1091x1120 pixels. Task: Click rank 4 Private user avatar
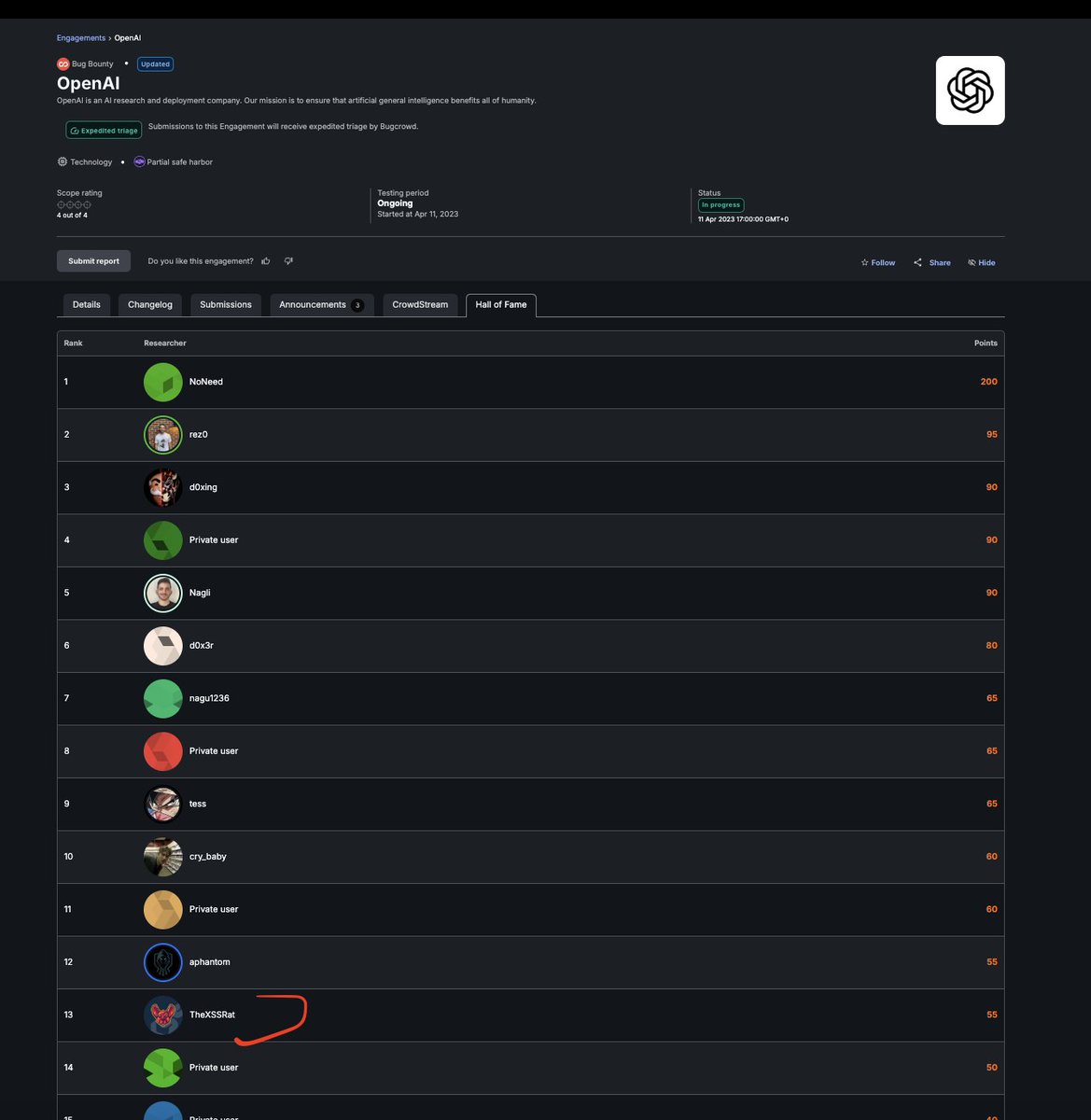coord(163,540)
